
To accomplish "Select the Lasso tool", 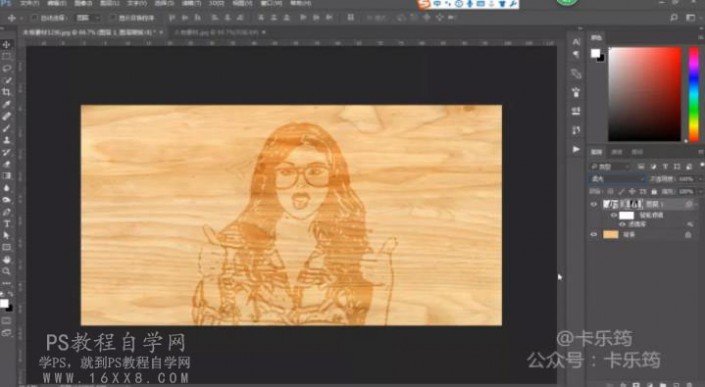I will (x=7, y=68).
